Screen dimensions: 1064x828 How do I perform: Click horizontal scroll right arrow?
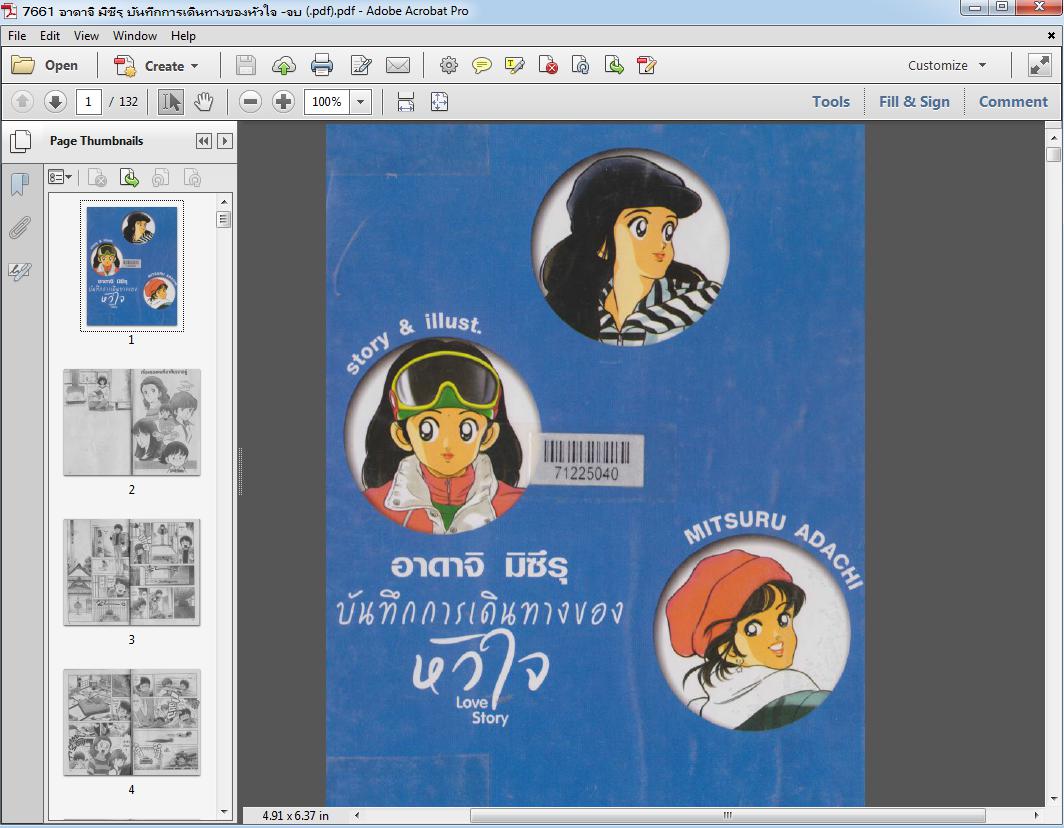pyautogui.click(x=1036, y=815)
